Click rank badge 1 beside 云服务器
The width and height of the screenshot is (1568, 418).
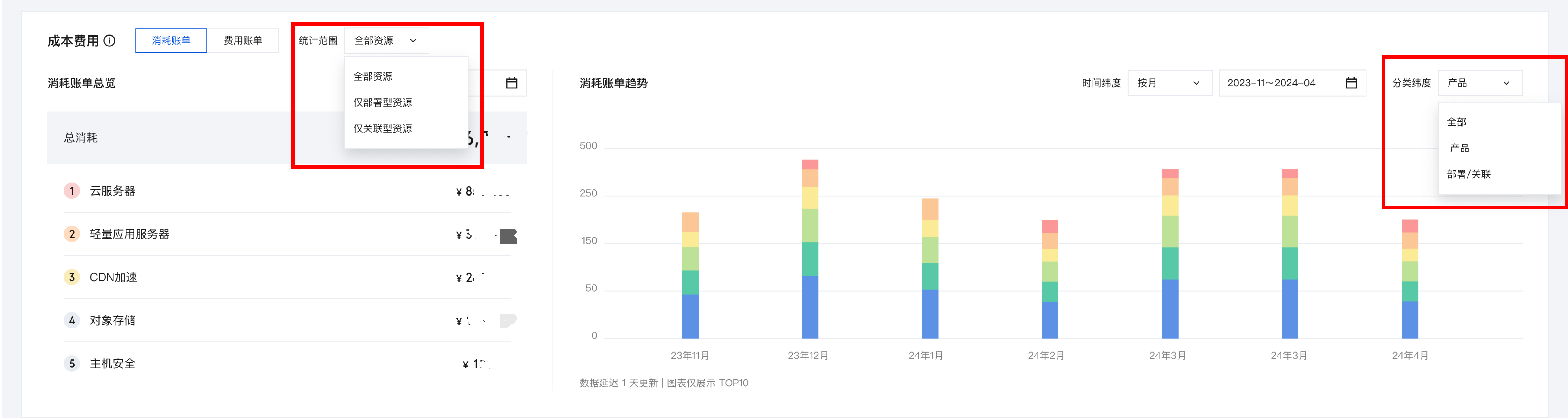[x=72, y=191]
